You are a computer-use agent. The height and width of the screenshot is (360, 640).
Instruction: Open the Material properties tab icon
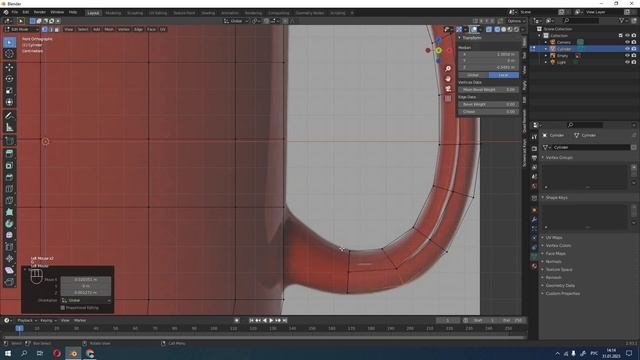[534, 266]
